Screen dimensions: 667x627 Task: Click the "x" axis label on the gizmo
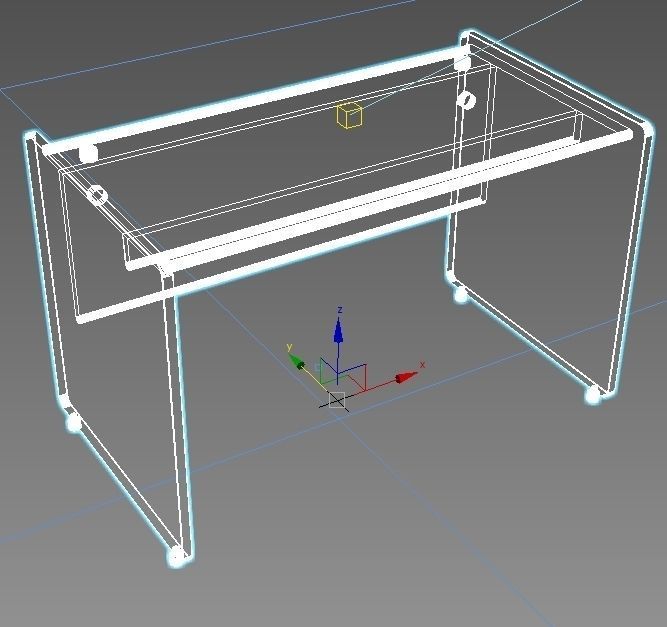coord(422,365)
